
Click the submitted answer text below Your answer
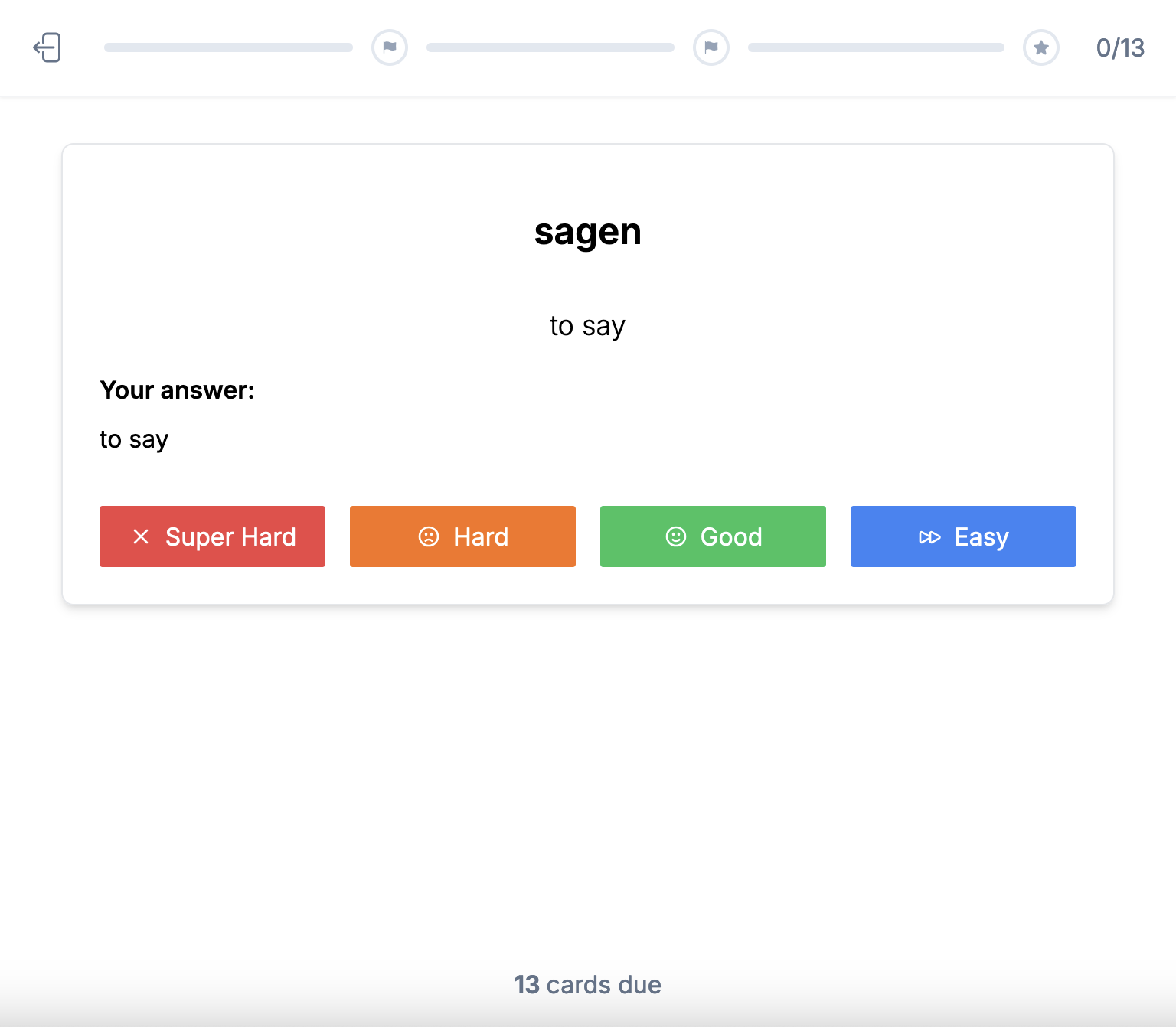click(134, 440)
